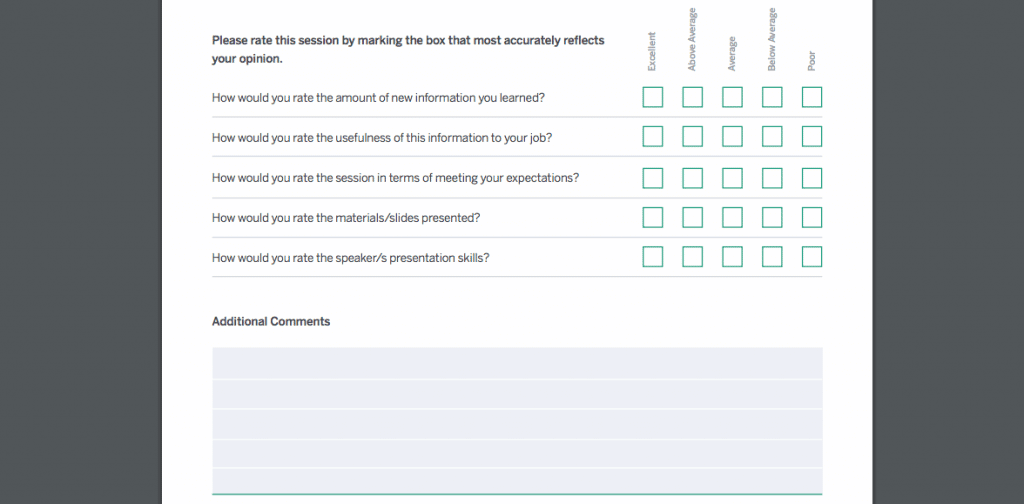
Task: Mark Average for speaker's presentation skills
Action: coord(732,257)
